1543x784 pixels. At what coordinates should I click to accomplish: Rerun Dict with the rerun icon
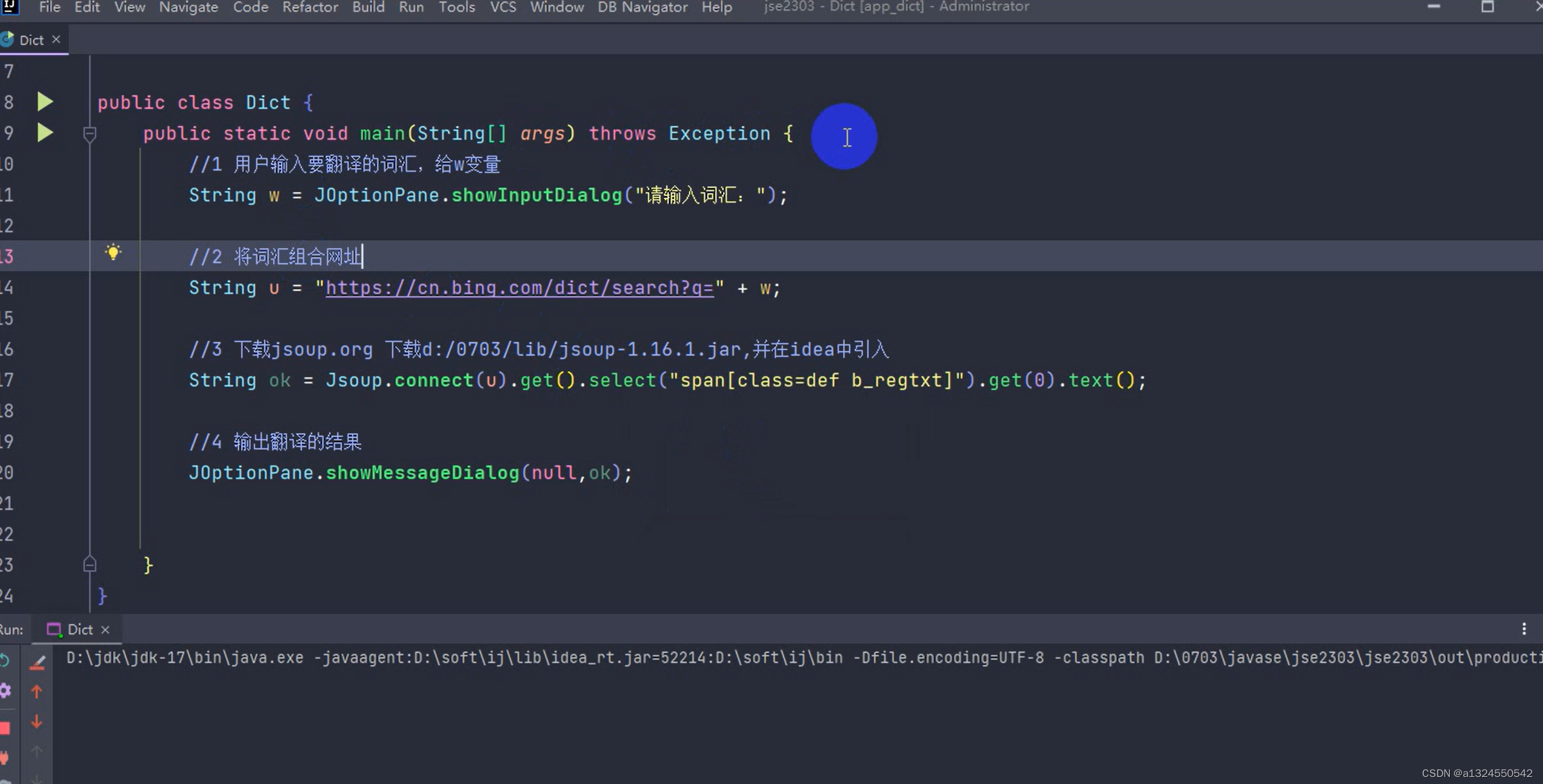(4, 660)
